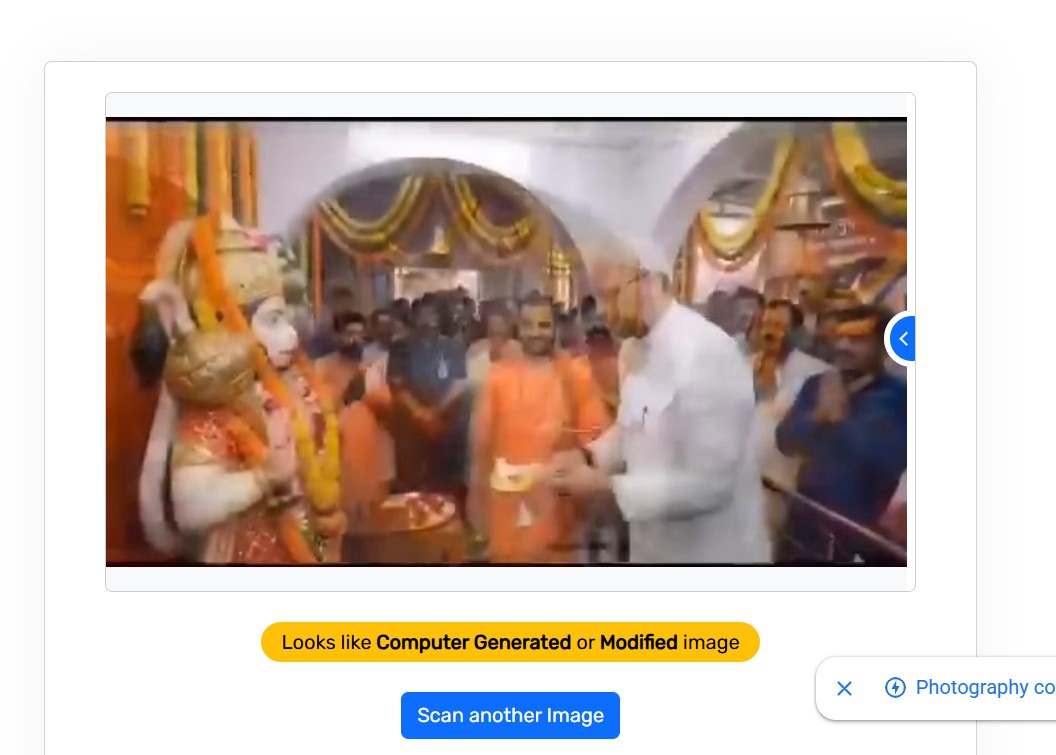Click the black bar atop the scanned image
This screenshot has height=755, width=1056.
506,119
